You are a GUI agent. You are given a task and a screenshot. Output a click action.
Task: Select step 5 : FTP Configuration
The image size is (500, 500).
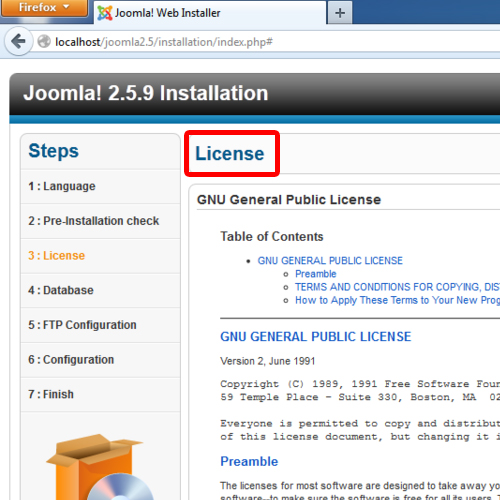pyautogui.click(x=100, y=325)
